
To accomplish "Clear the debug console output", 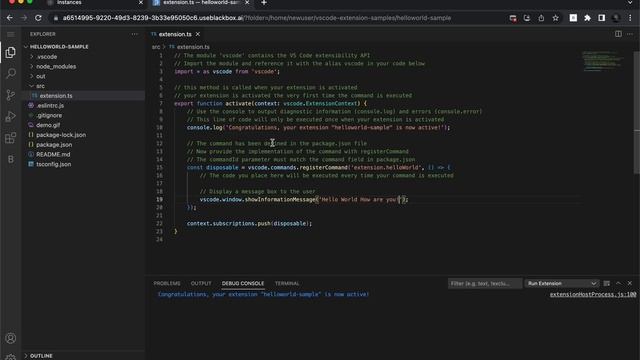I will point(607,283).
